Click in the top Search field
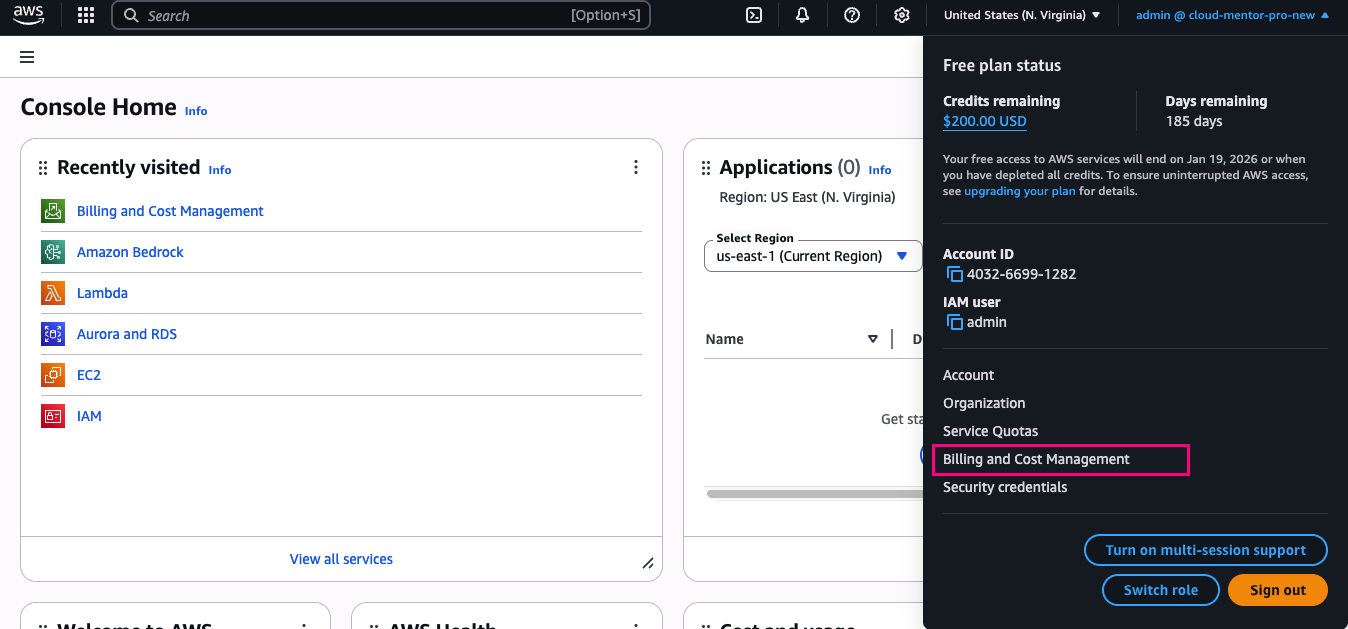 pyautogui.click(x=350, y=15)
